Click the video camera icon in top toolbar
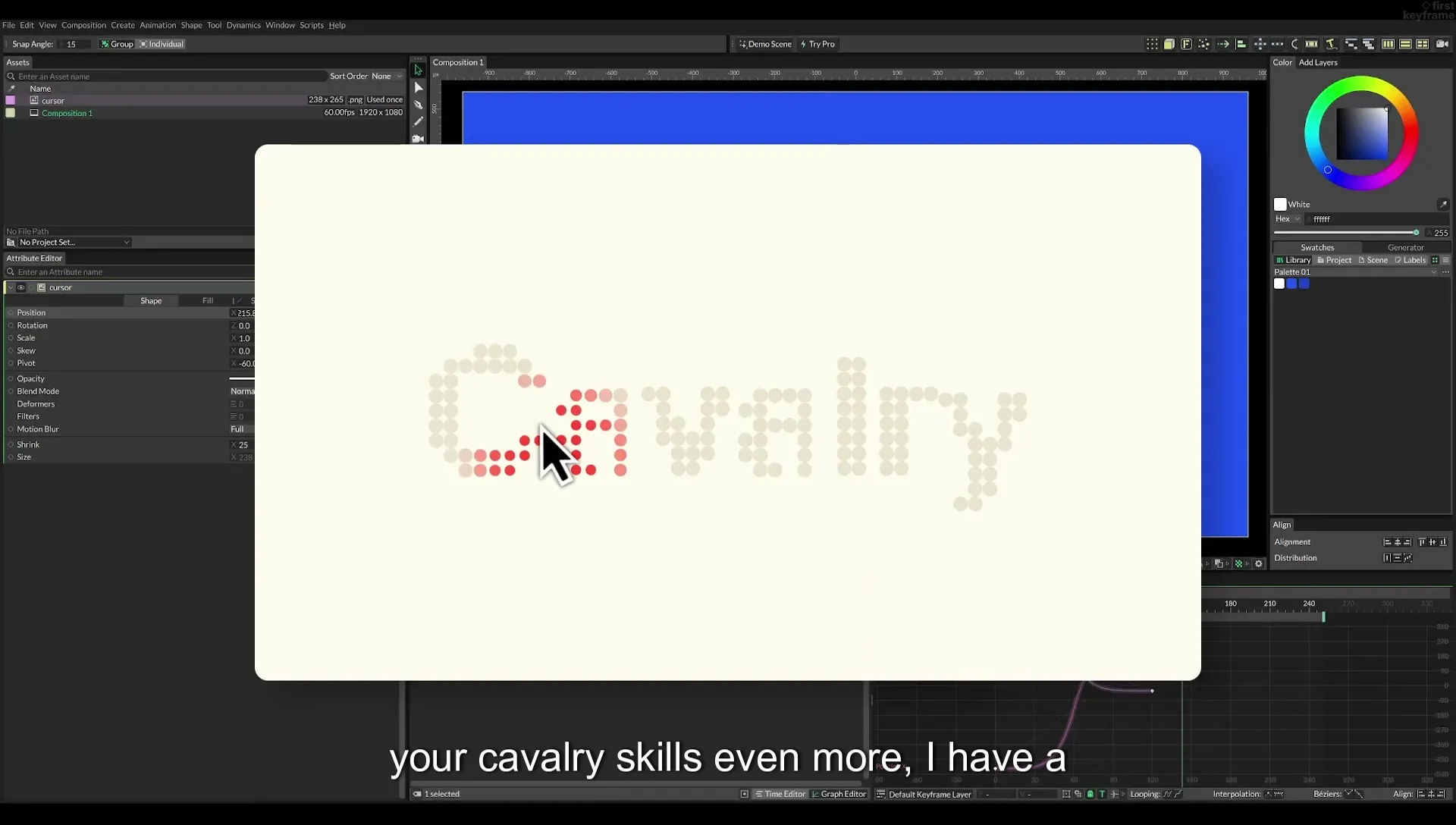The width and height of the screenshot is (1456, 825). [1442, 44]
